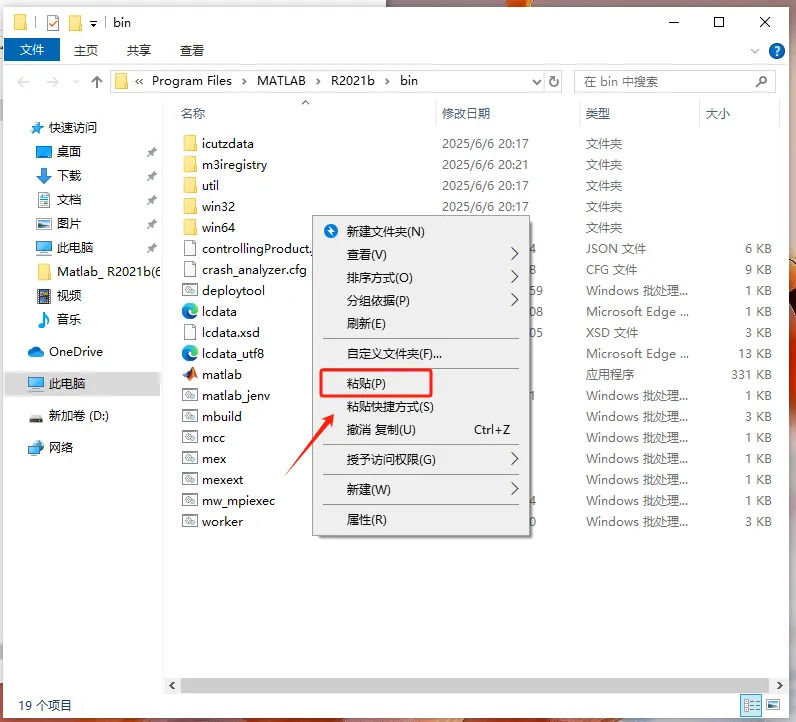
Task: Click the horizontal scrollbar right arrow
Action: [x=779, y=685]
